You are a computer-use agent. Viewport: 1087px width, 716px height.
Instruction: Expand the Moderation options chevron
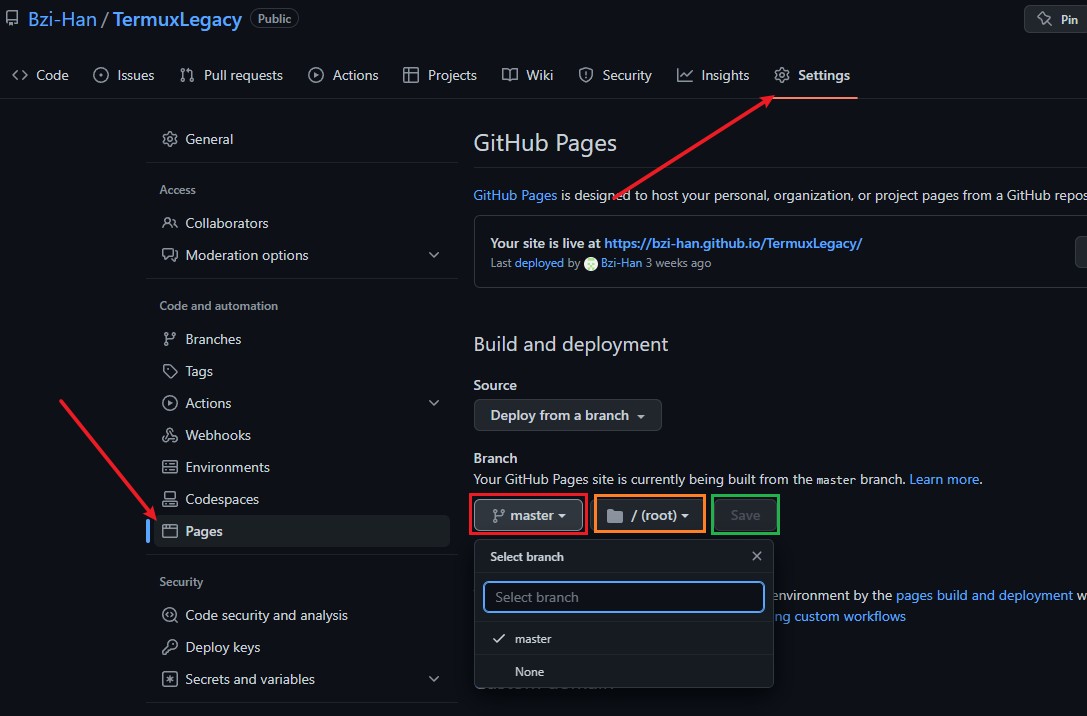434,255
